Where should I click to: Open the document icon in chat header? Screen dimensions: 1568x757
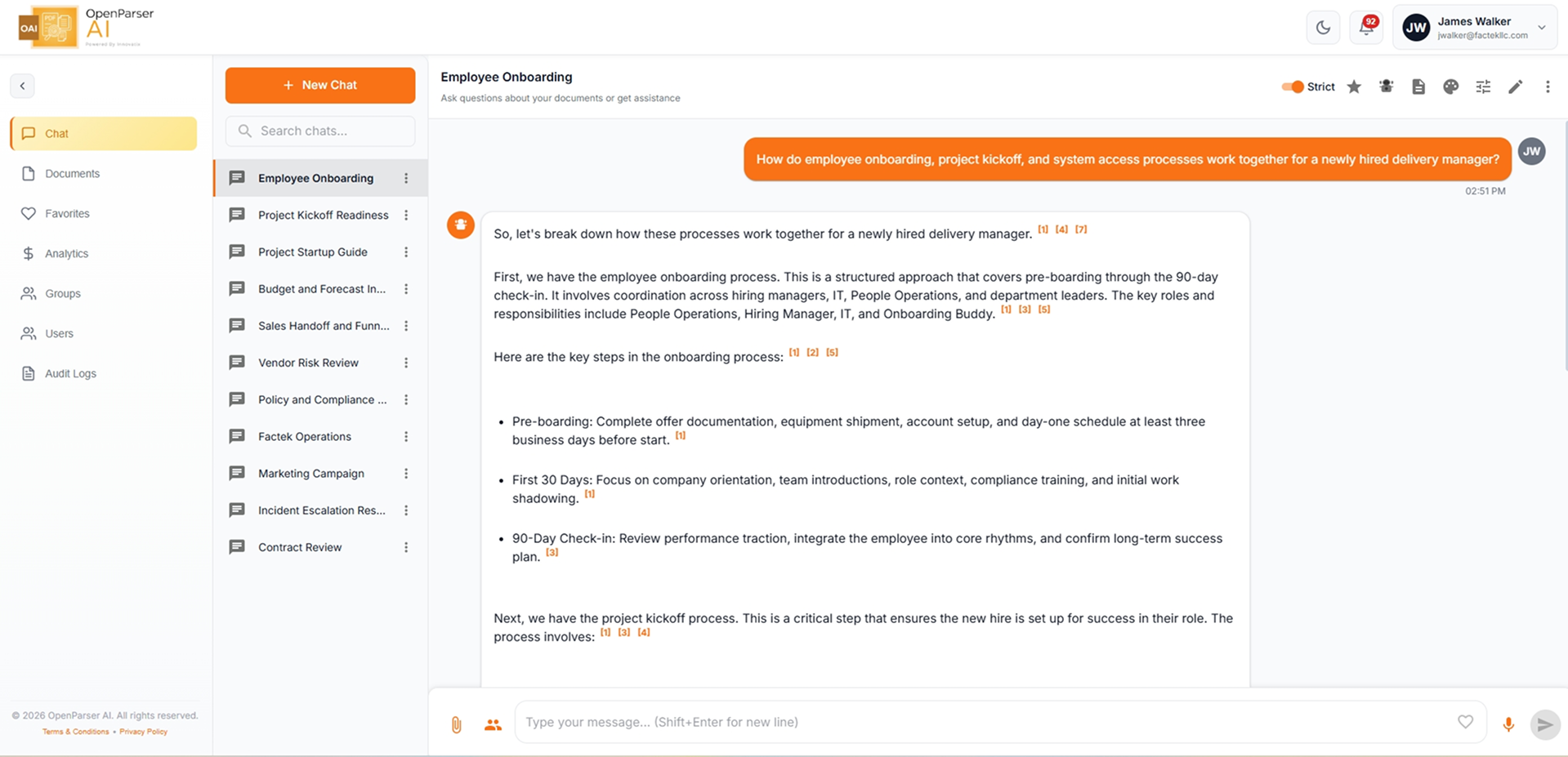(x=1418, y=87)
